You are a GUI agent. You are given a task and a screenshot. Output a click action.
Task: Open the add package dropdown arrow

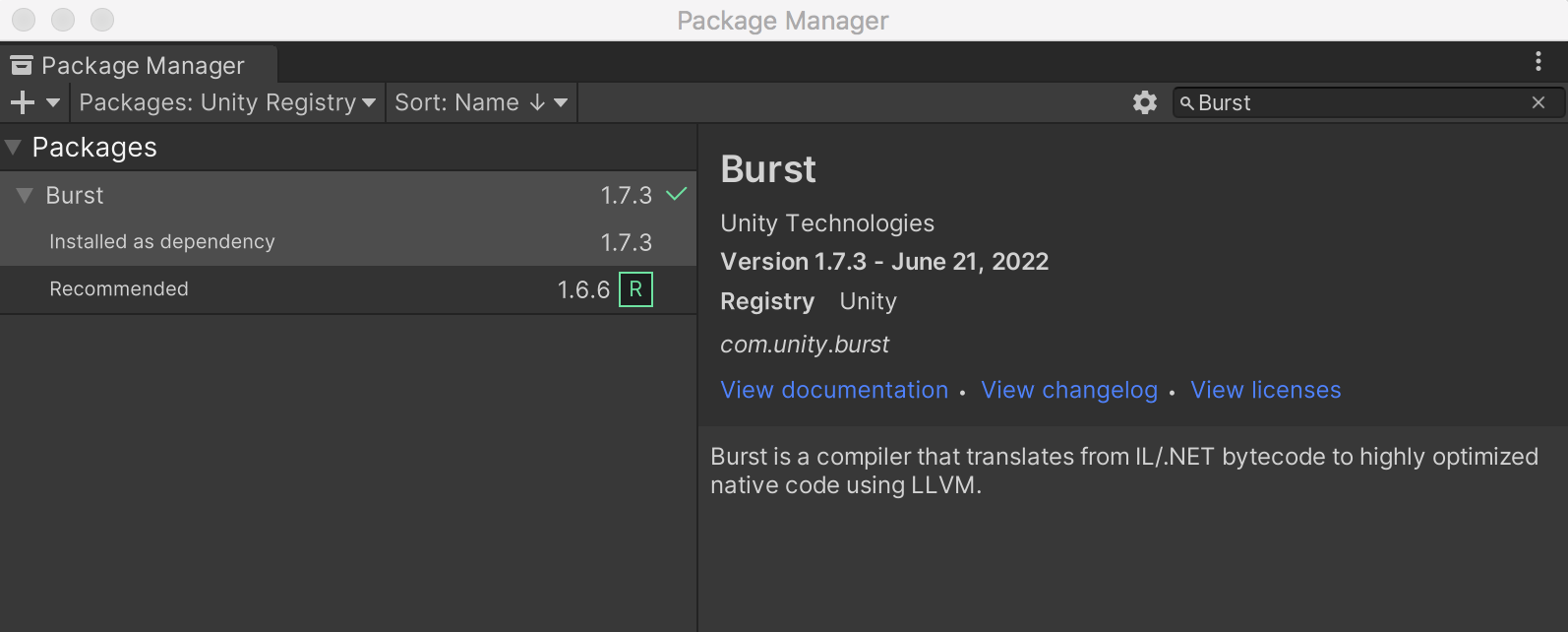coord(53,102)
